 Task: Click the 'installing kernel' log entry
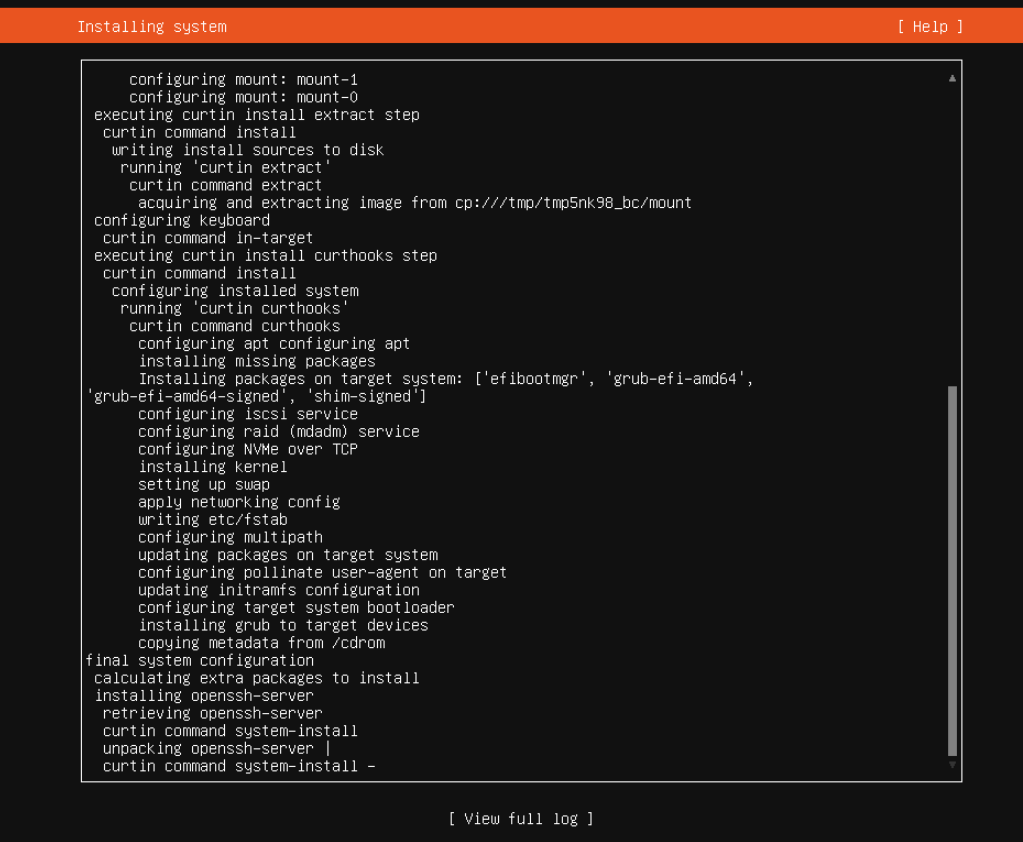tap(211, 466)
